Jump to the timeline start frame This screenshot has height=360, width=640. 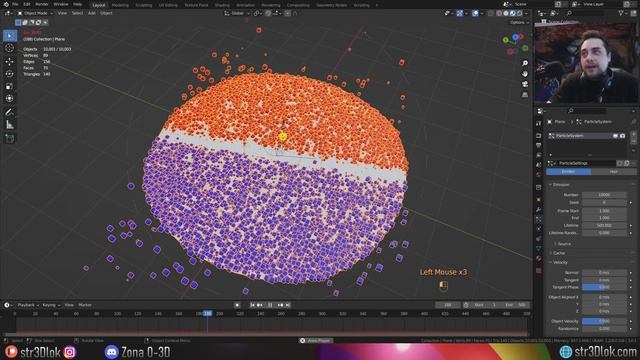coord(253,305)
